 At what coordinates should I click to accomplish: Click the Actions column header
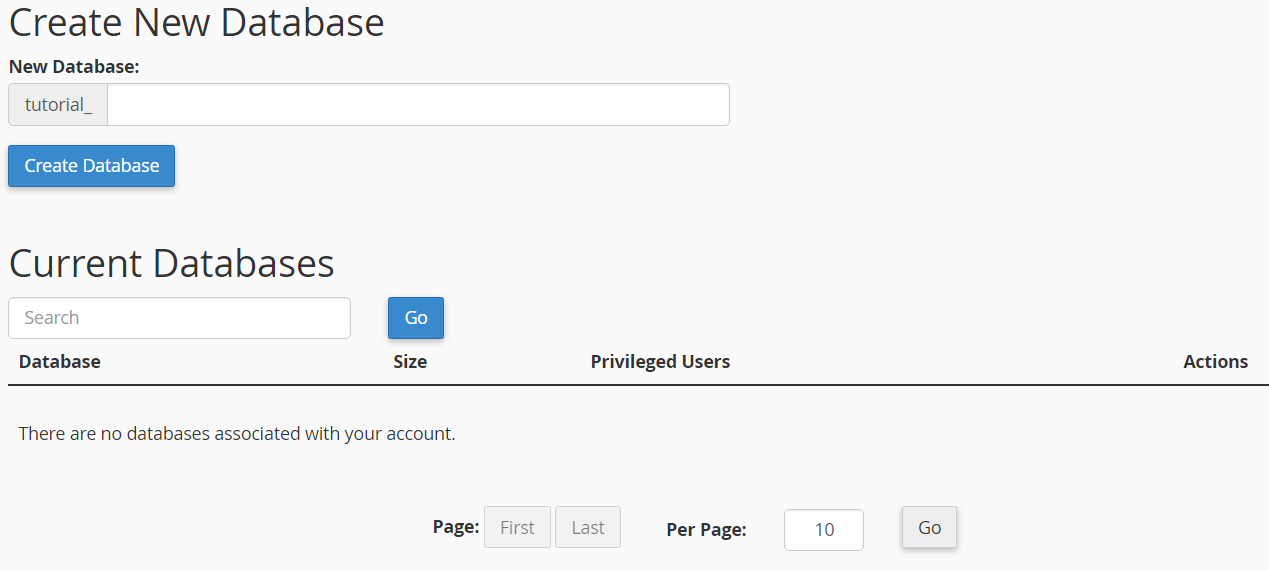pyautogui.click(x=1215, y=361)
